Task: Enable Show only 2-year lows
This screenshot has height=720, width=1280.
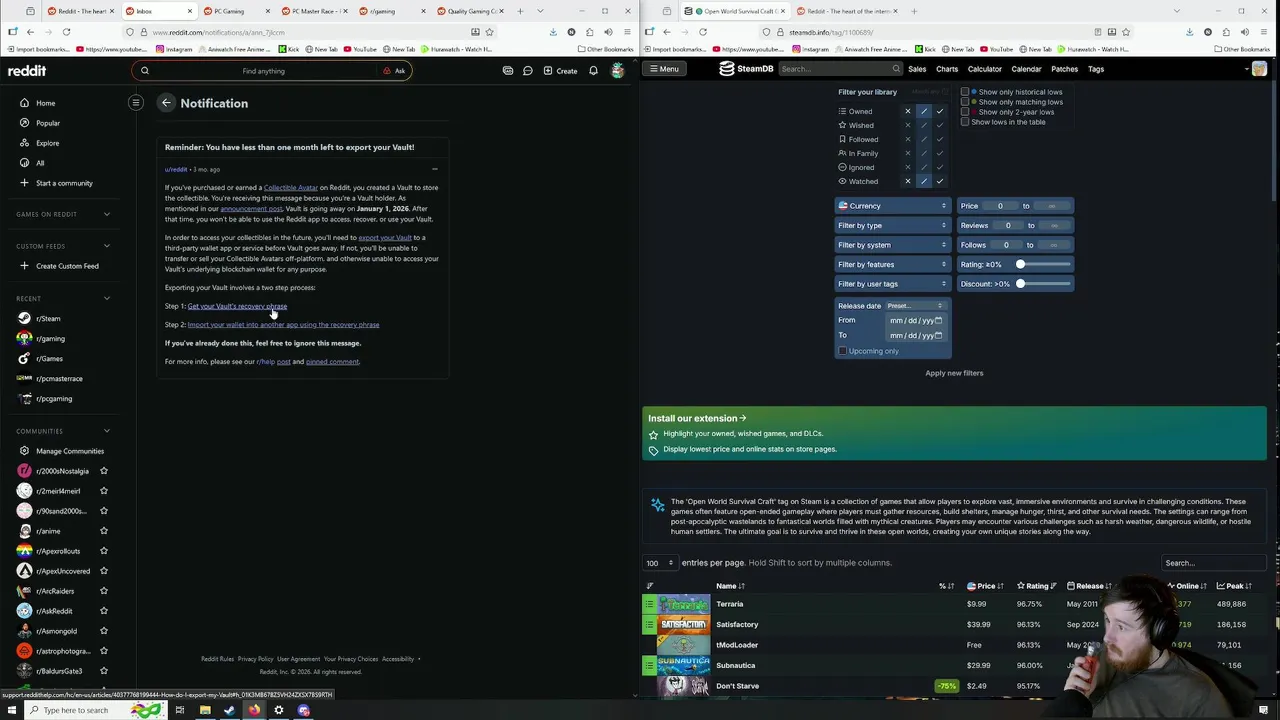Action: tap(965, 112)
